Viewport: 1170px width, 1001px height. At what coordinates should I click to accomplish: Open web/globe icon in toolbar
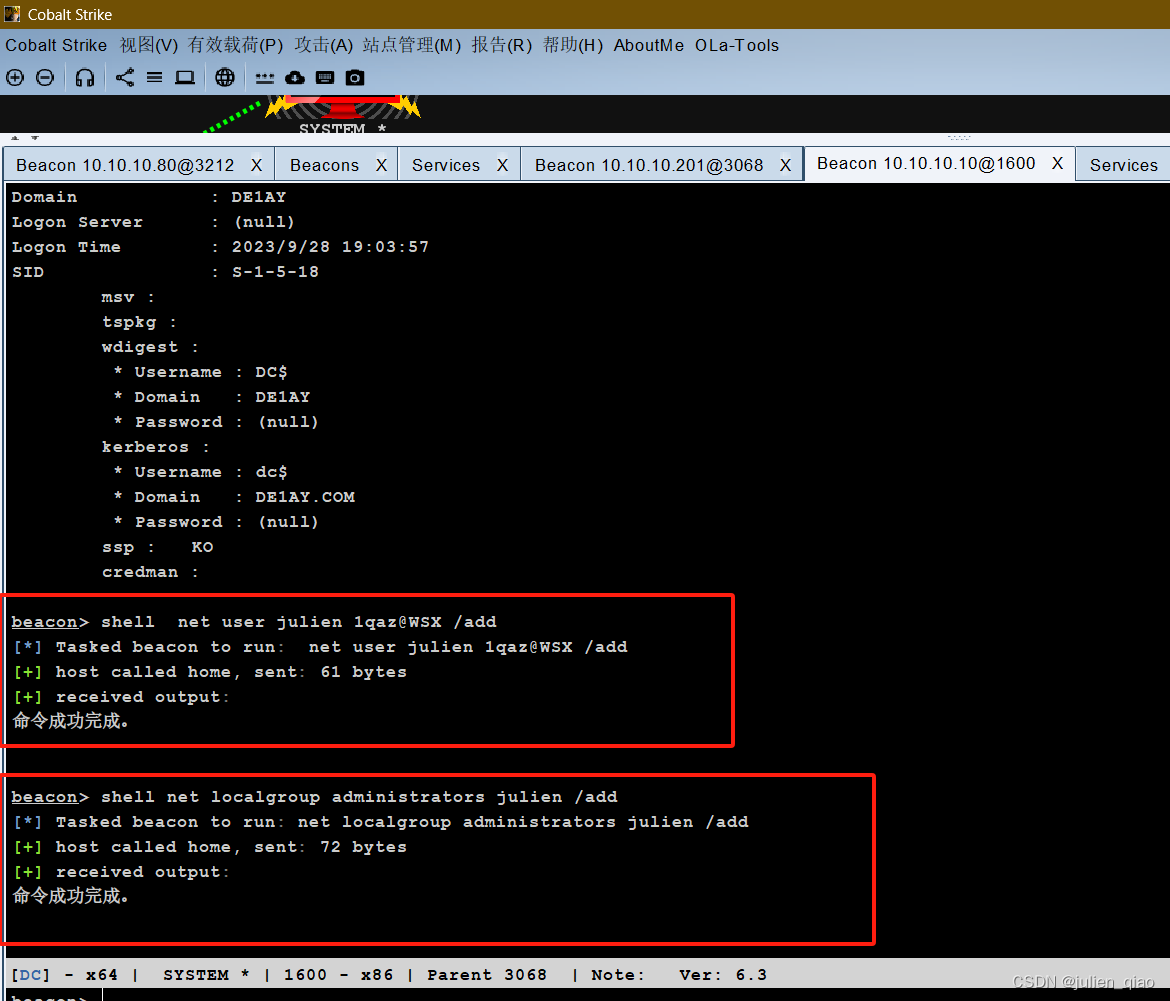[225, 78]
